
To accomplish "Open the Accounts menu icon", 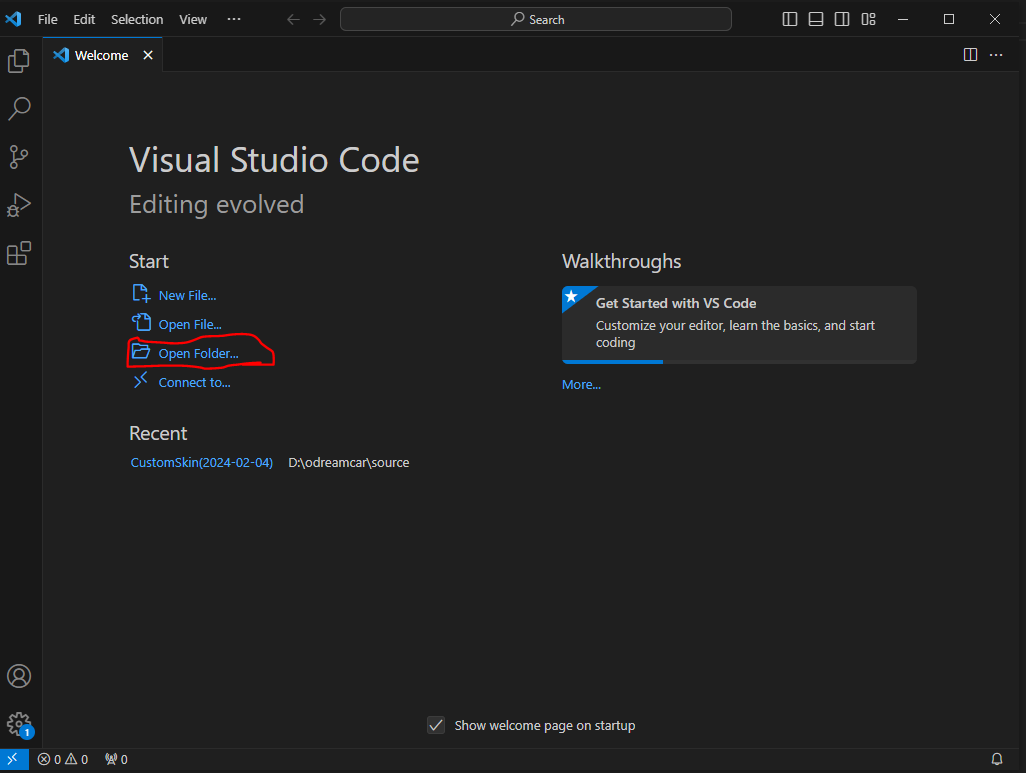I will (19, 676).
